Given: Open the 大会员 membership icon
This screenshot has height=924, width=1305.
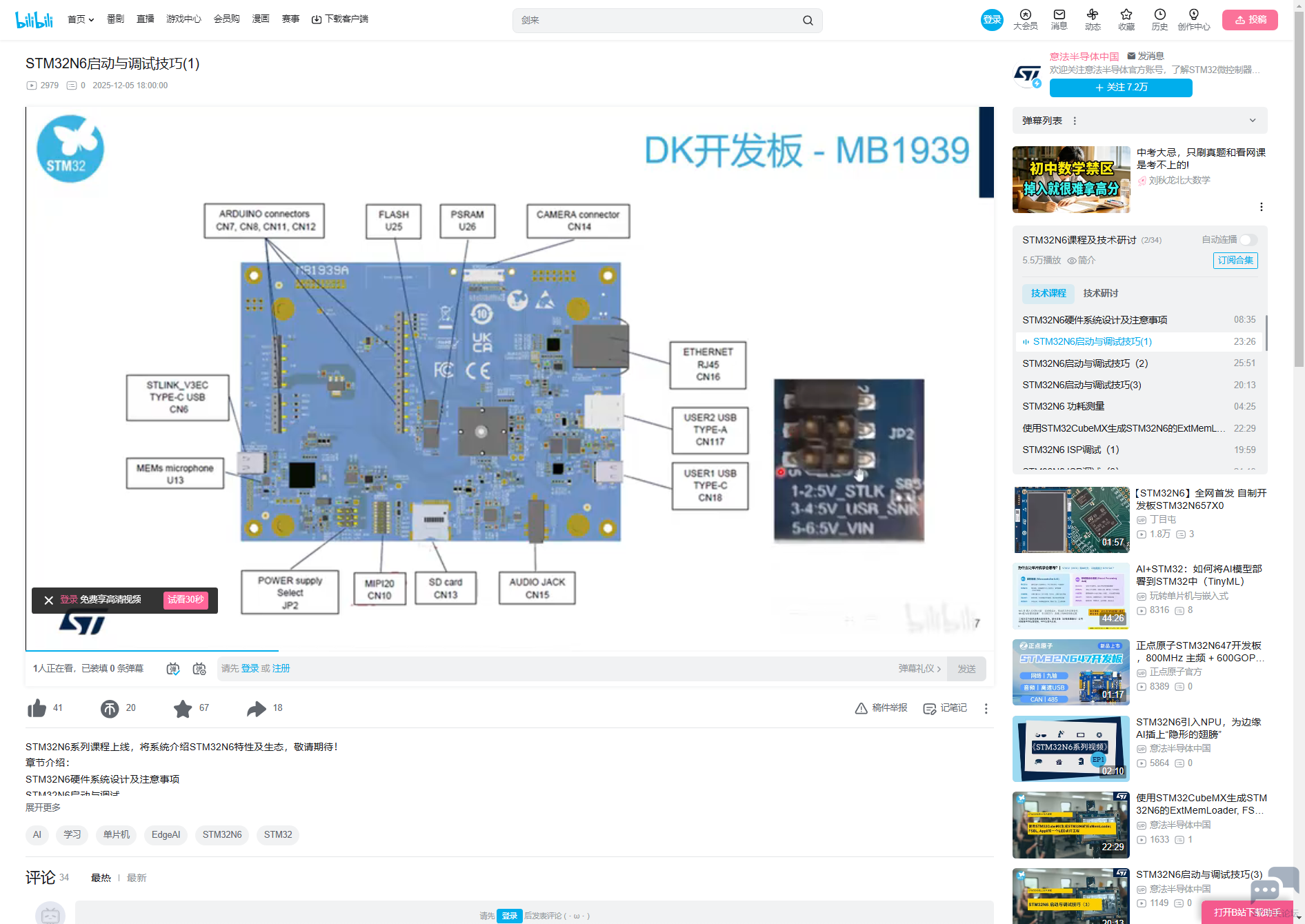Looking at the screenshot, I should click(x=1025, y=19).
